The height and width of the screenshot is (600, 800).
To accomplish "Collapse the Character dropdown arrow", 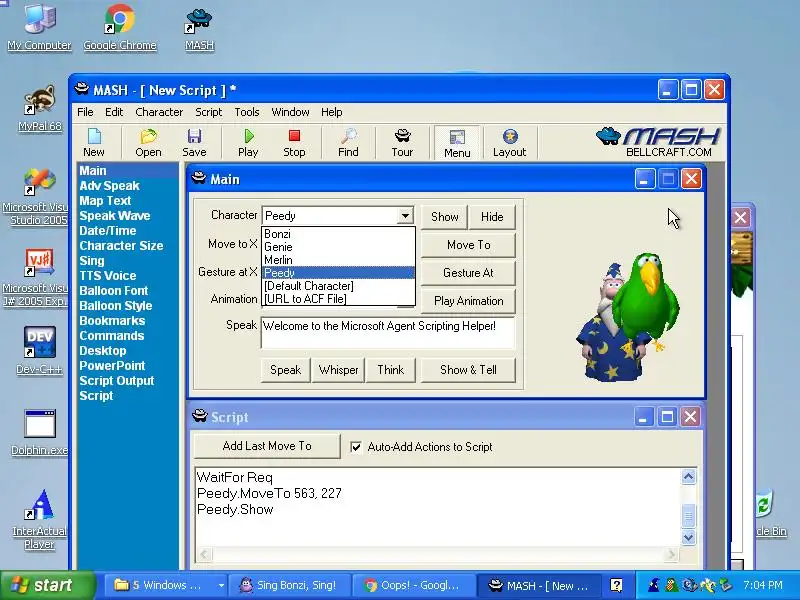I will point(405,215).
